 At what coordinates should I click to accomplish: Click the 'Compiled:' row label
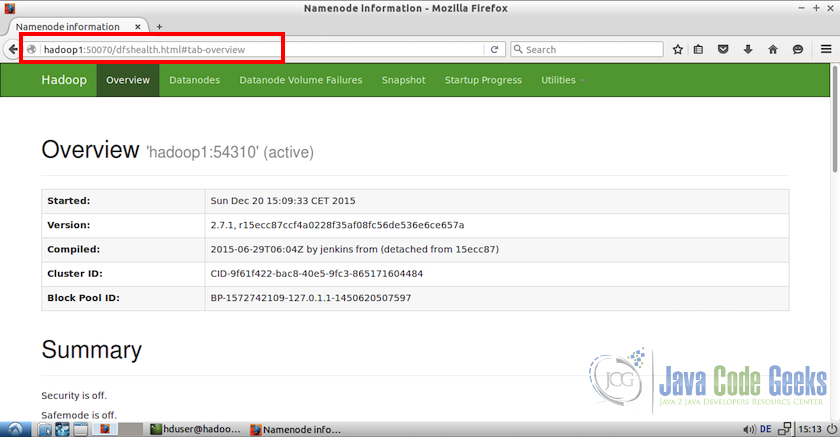[73, 250]
